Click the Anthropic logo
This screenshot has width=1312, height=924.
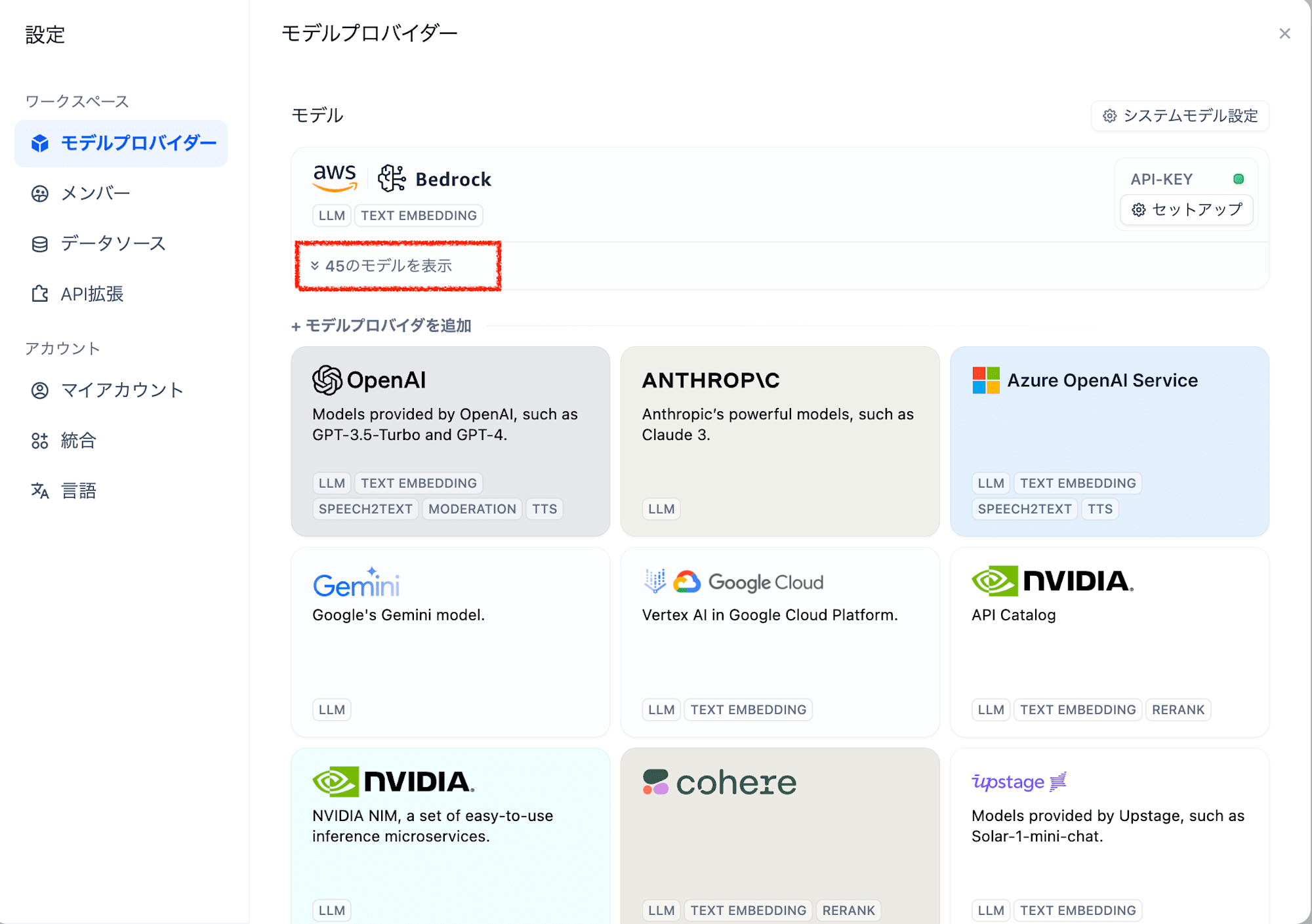(710, 380)
